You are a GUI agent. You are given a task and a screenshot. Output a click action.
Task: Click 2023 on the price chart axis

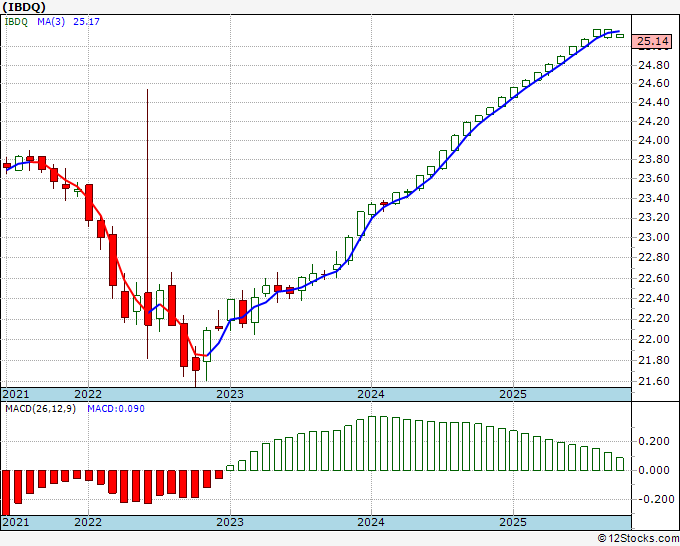click(x=230, y=394)
